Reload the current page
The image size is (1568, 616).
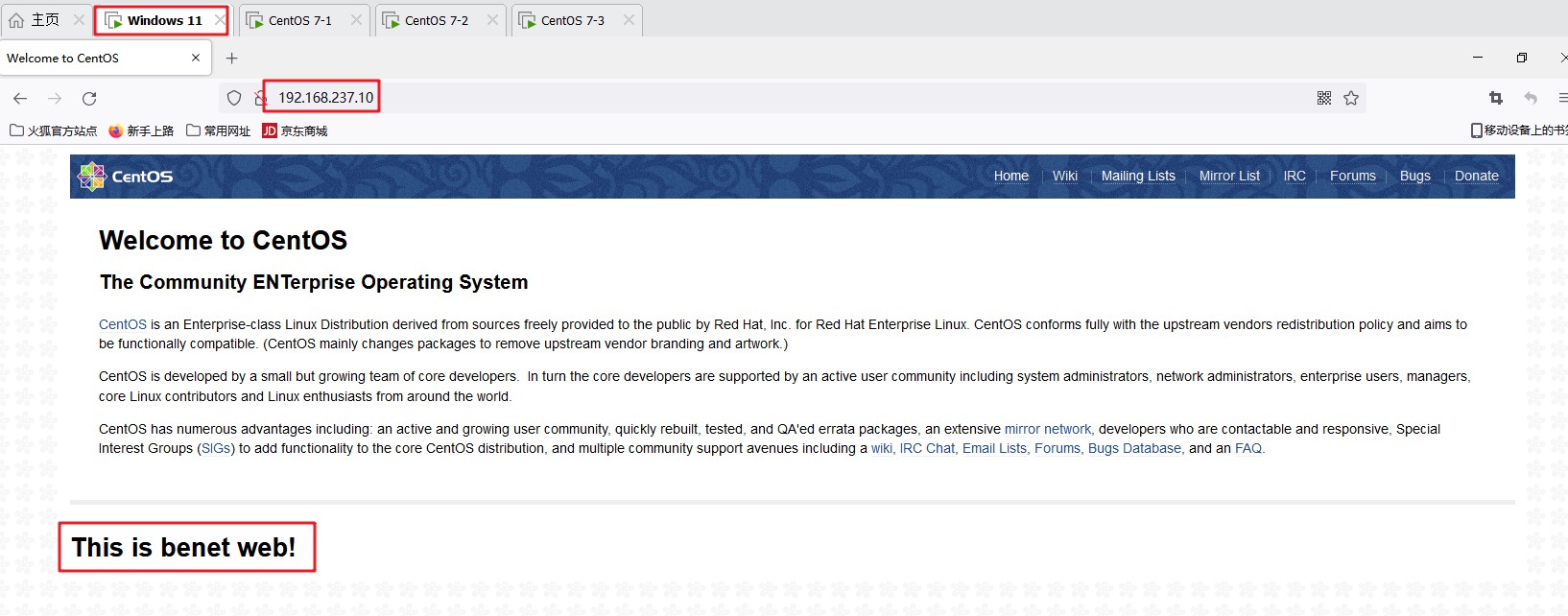click(x=89, y=98)
